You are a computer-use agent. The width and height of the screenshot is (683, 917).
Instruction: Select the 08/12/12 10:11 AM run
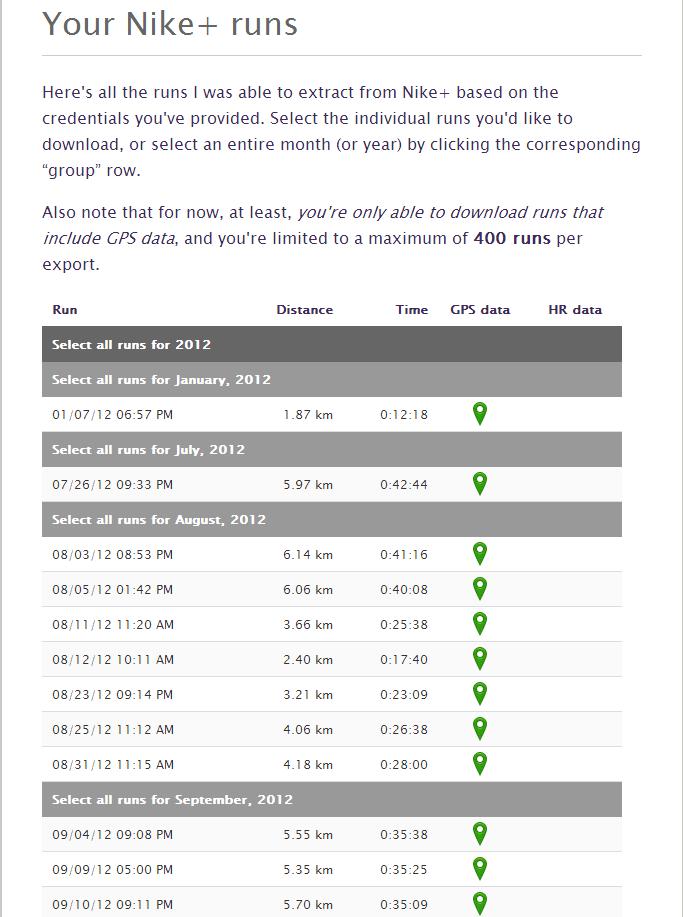113,660
